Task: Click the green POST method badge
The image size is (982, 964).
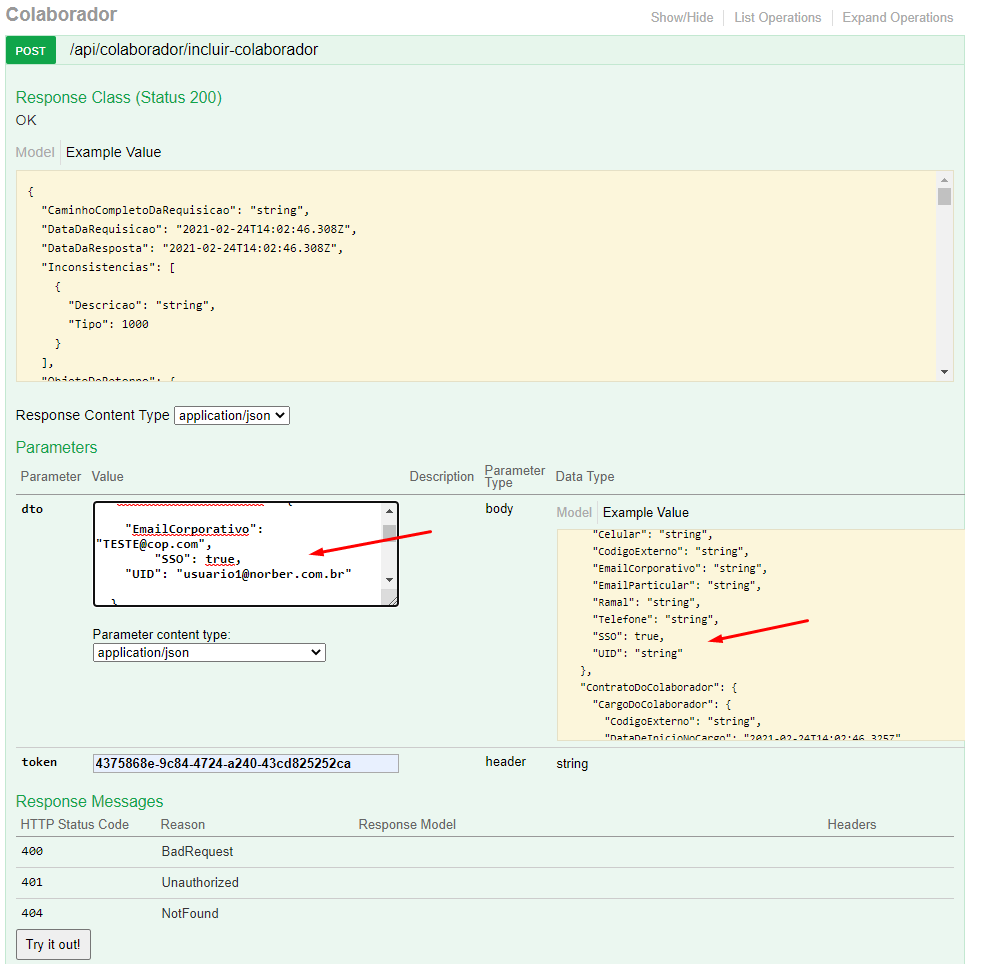Action: click(31, 50)
